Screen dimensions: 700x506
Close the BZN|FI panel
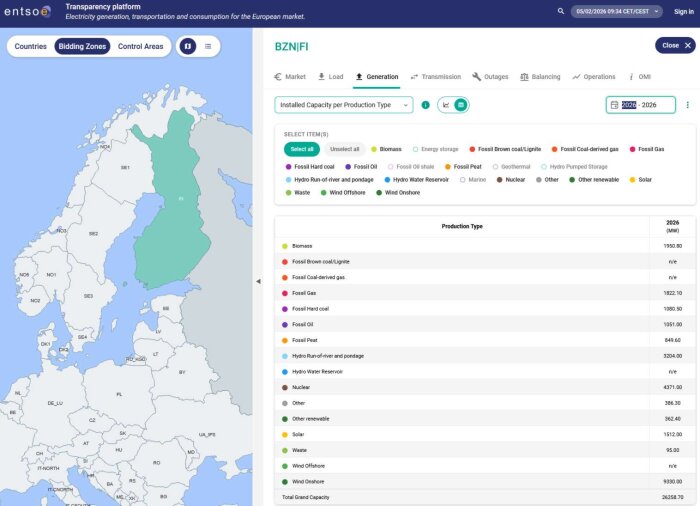pos(675,46)
